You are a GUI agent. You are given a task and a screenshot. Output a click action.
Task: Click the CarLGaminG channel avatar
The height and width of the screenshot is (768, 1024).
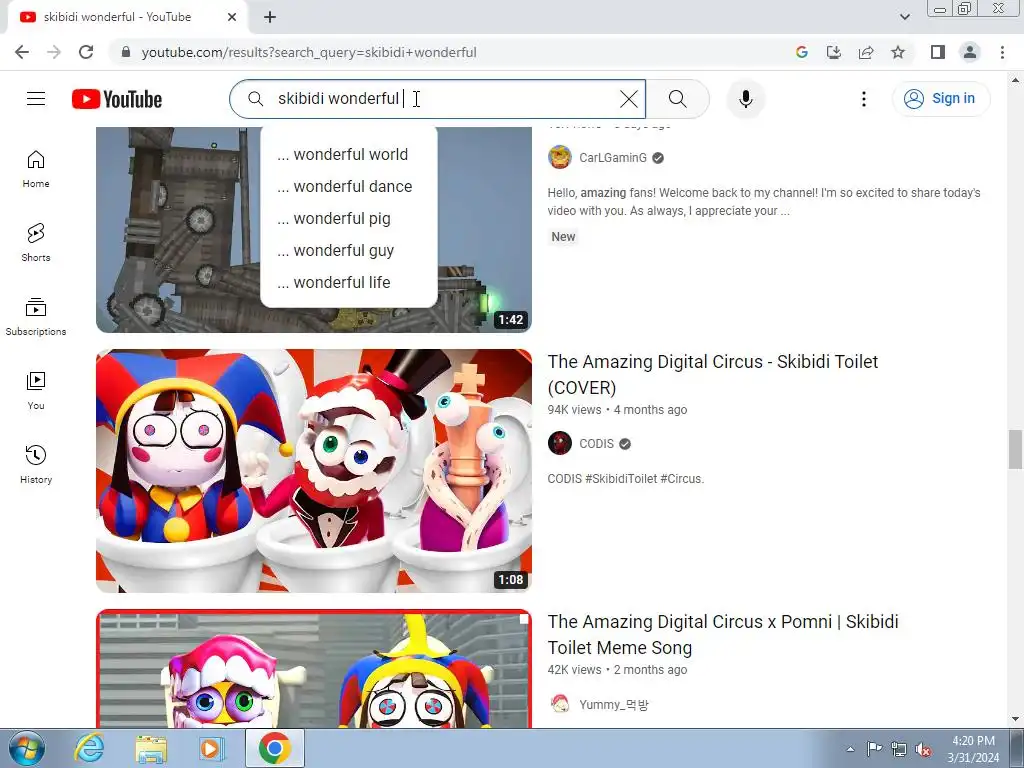[560, 157]
